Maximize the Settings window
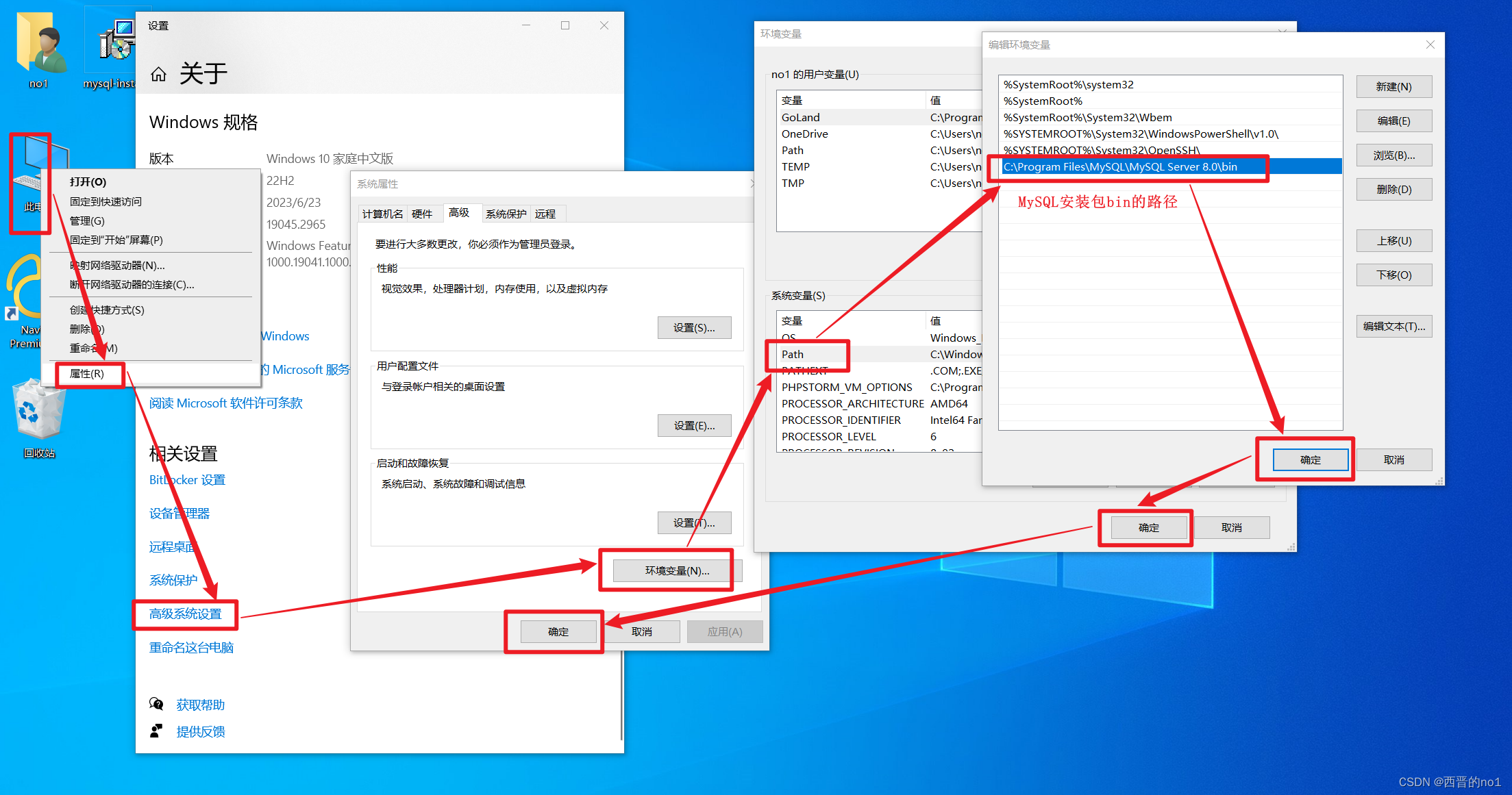The image size is (1512, 795). tap(565, 25)
